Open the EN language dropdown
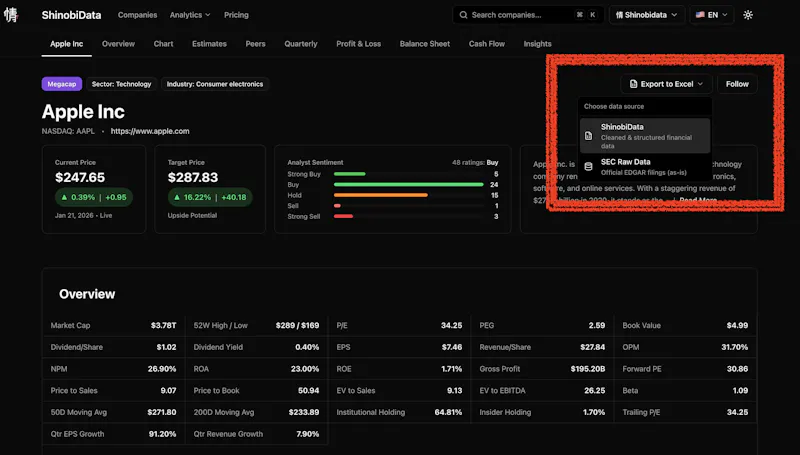This screenshot has height=455, width=800. tap(712, 15)
